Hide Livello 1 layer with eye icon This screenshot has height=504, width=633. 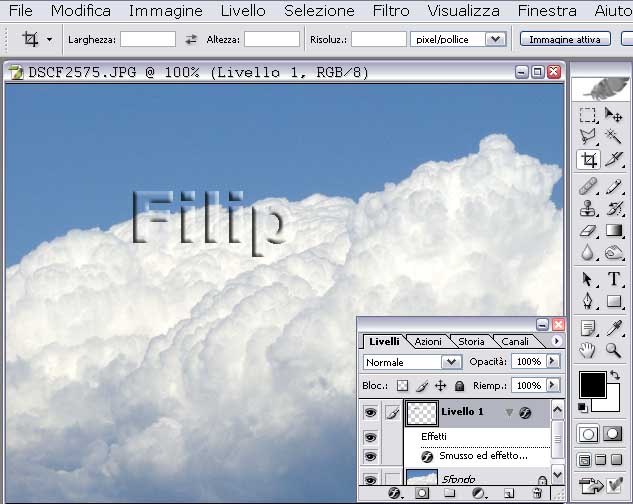tap(371, 412)
